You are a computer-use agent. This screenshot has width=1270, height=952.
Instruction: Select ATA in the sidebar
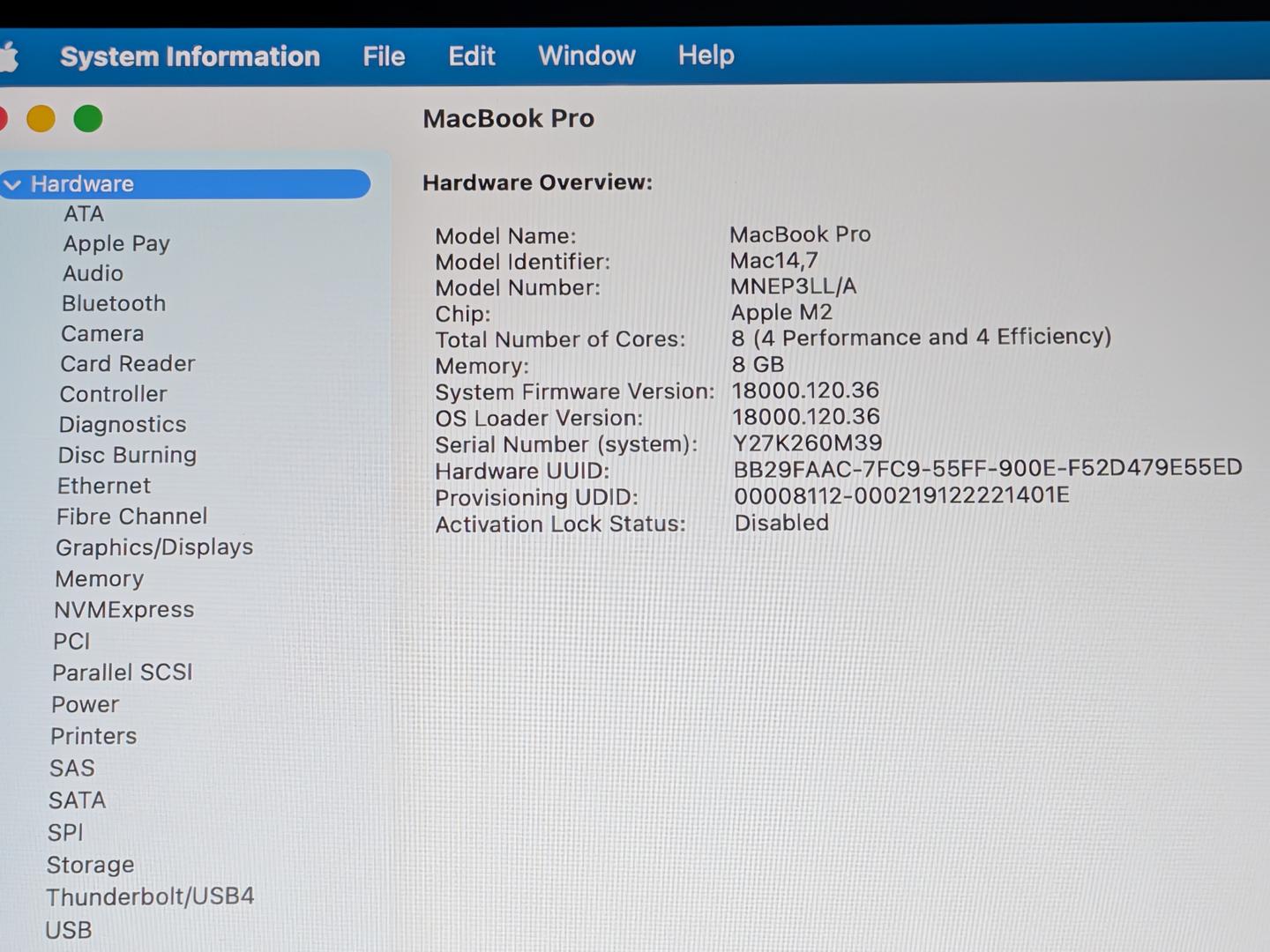[84, 213]
